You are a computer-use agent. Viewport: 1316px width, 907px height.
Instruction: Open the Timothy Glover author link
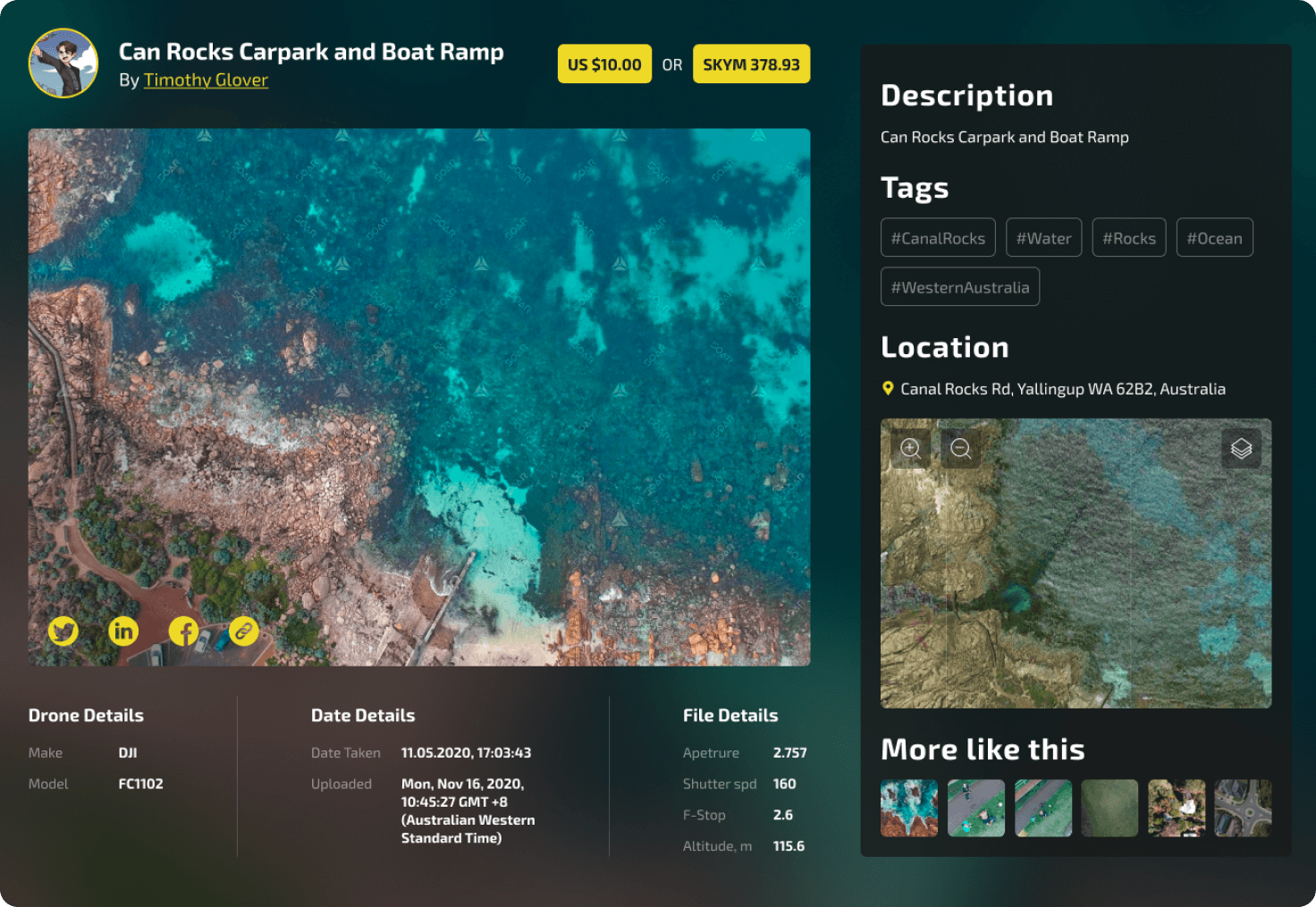coord(206,81)
